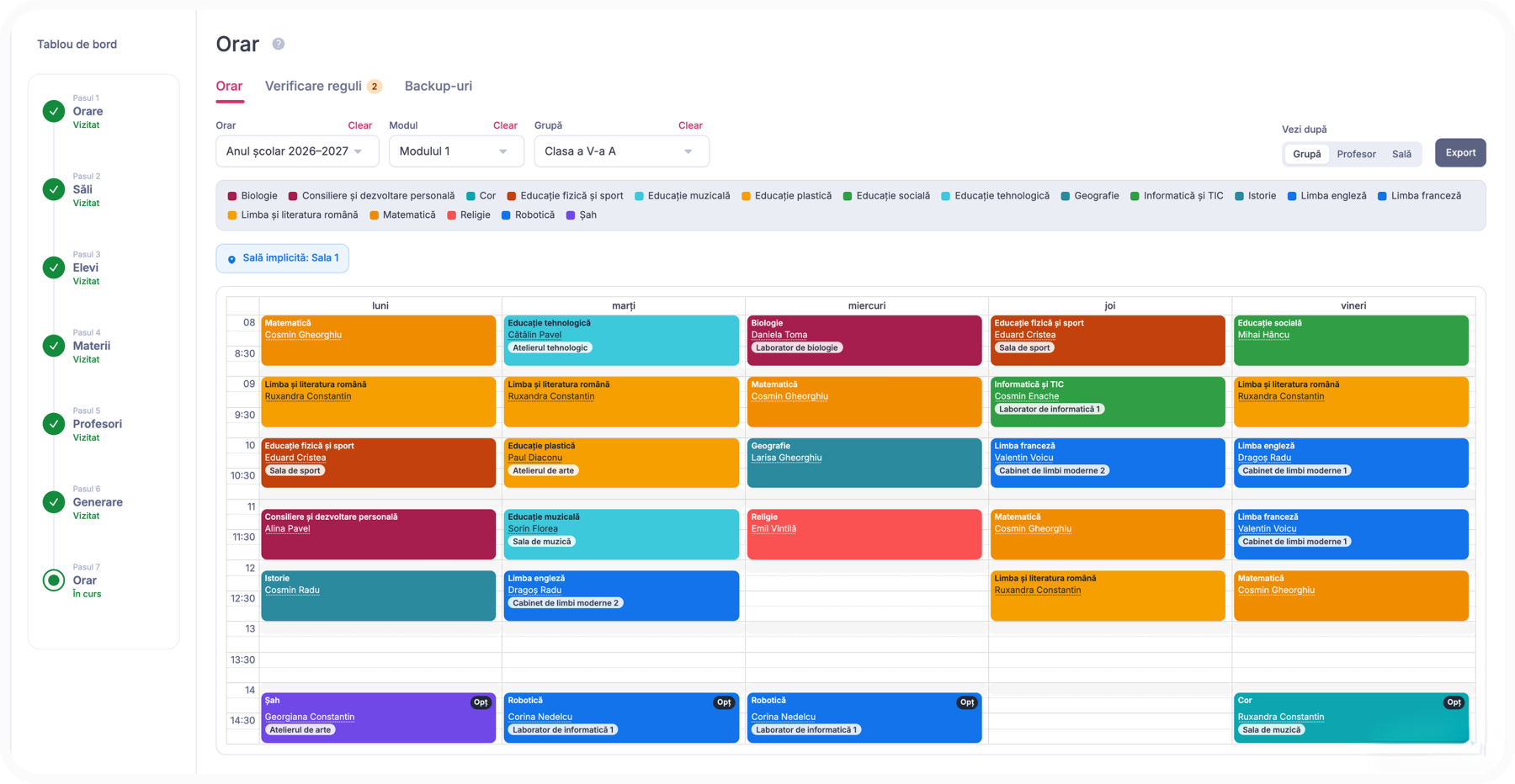Clear the Orar filter
Image resolution: width=1515 pixels, height=784 pixels.
click(359, 125)
